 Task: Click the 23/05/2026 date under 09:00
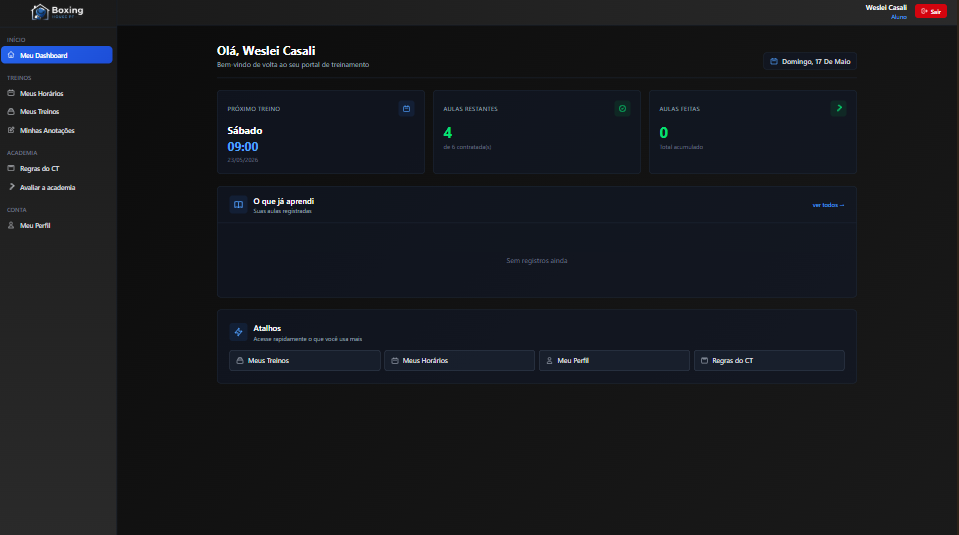click(243, 160)
